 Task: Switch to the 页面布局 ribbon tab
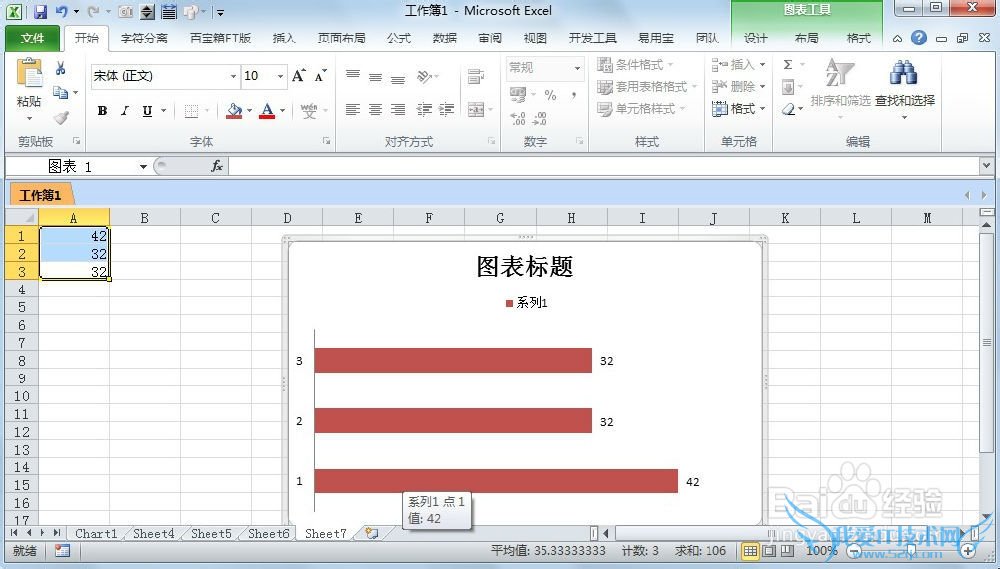point(341,38)
